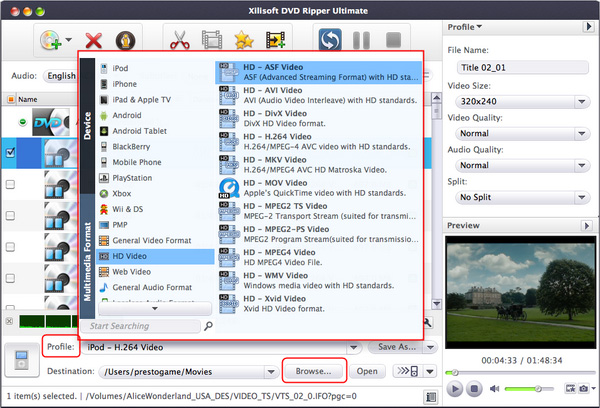Toggle the Name column header checkbox
The image size is (600, 408).
(x=11, y=100)
